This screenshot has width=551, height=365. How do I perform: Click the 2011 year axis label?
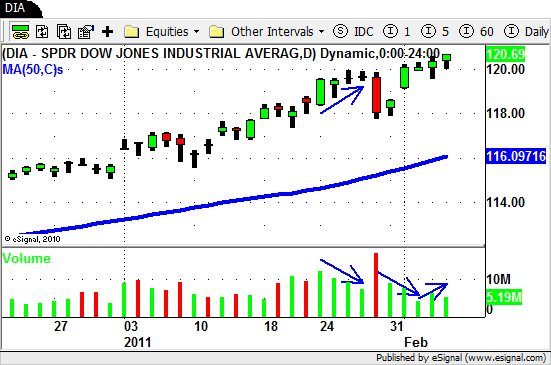click(x=138, y=342)
